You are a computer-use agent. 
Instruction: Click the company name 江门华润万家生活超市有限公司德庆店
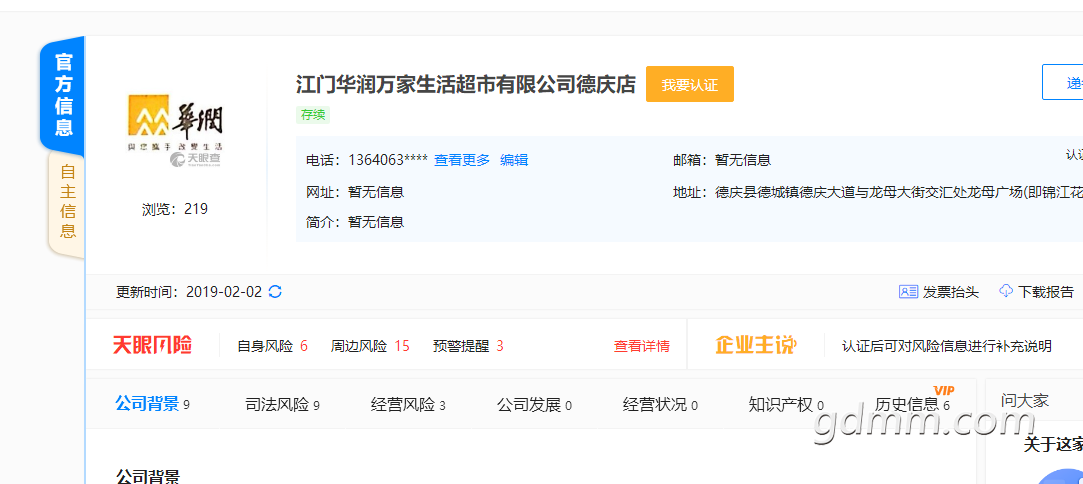click(466, 85)
